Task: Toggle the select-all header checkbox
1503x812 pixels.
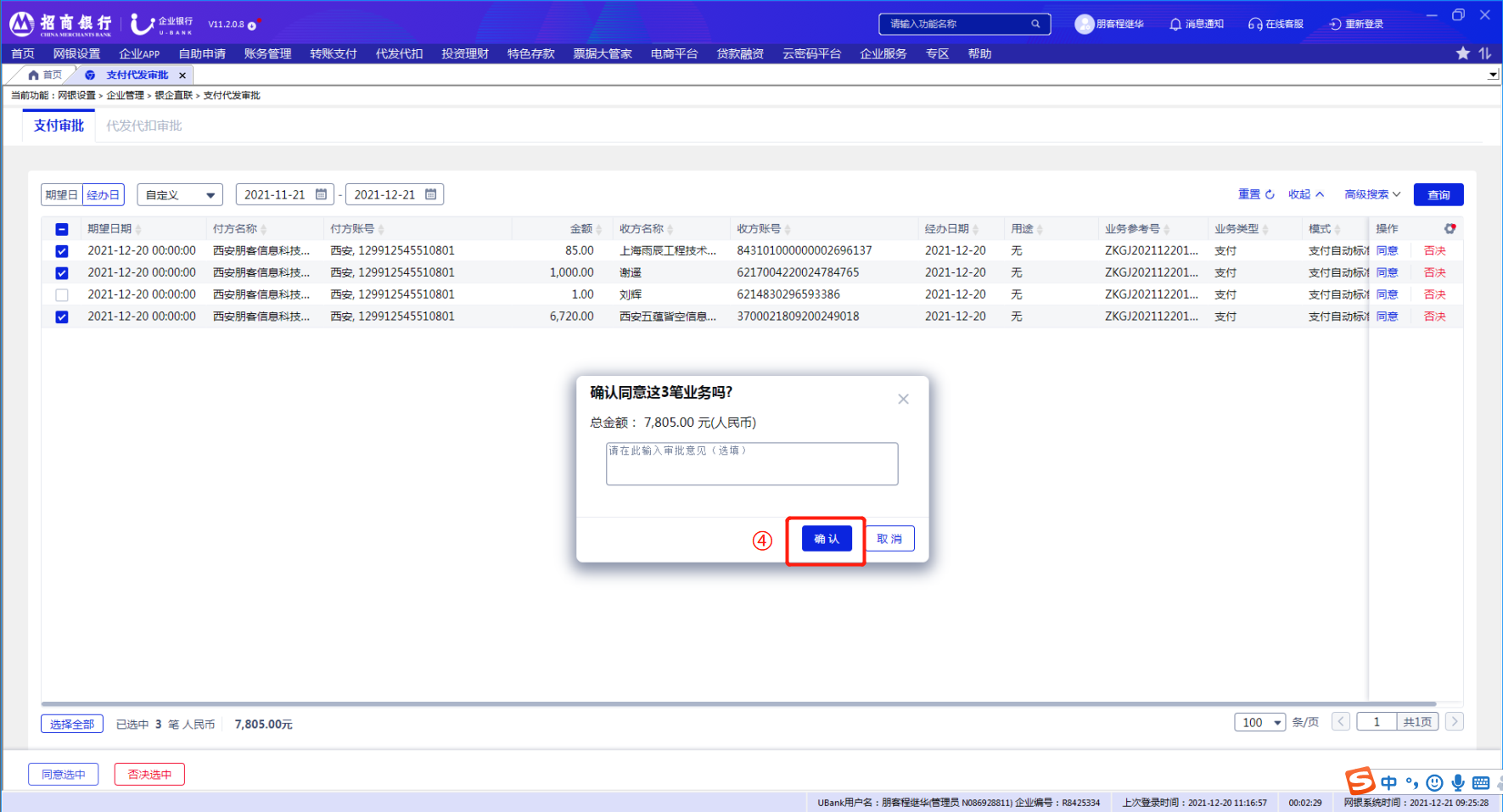Action: pos(62,229)
